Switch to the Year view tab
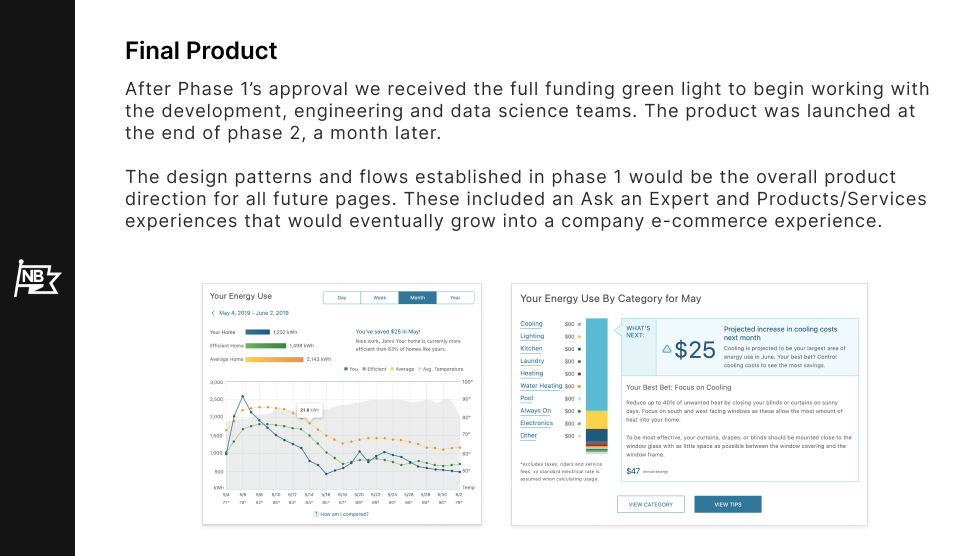Screen dimensions: 980x556 point(455,297)
